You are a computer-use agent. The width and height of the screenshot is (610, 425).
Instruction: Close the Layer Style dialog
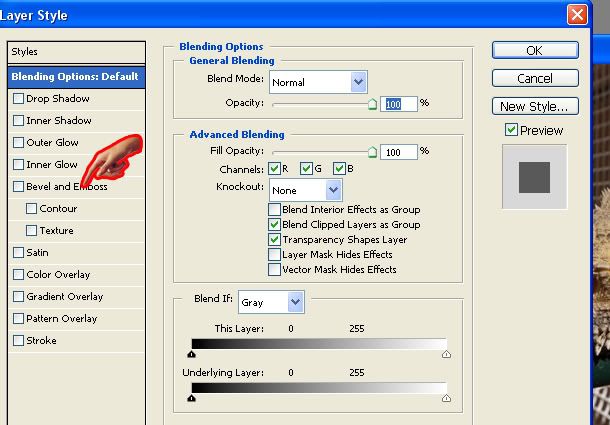pyautogui.click(x=577, y=15)
